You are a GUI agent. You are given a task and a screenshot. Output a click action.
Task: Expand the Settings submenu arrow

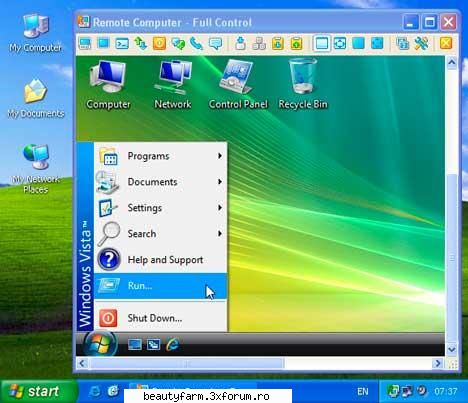220,208
